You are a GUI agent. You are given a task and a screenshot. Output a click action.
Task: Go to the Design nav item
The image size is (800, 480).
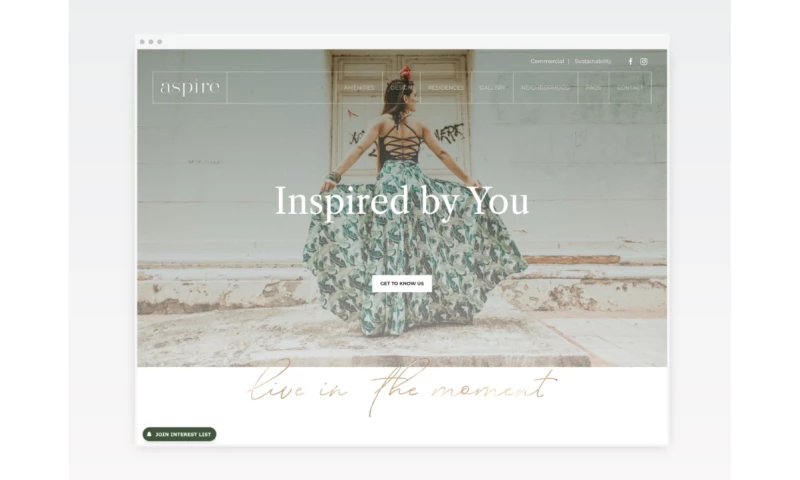(x=401, y=88)
